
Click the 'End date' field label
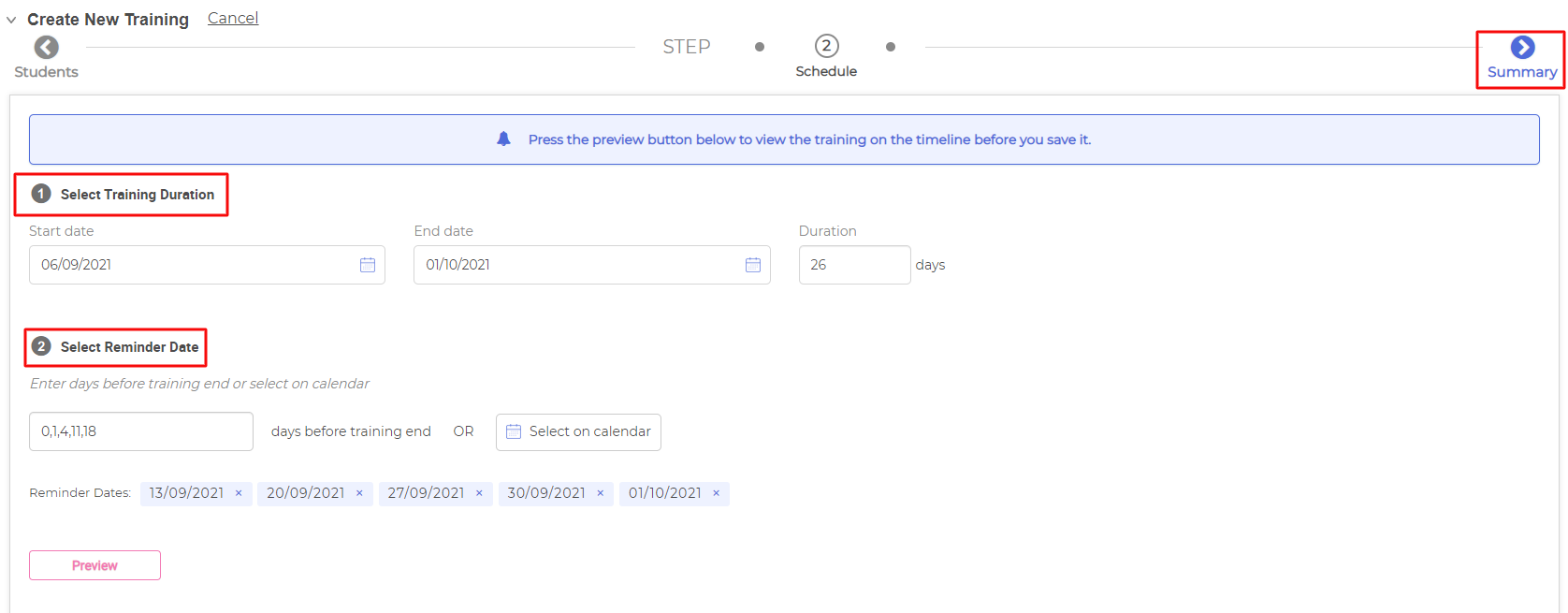click(443, 231)
